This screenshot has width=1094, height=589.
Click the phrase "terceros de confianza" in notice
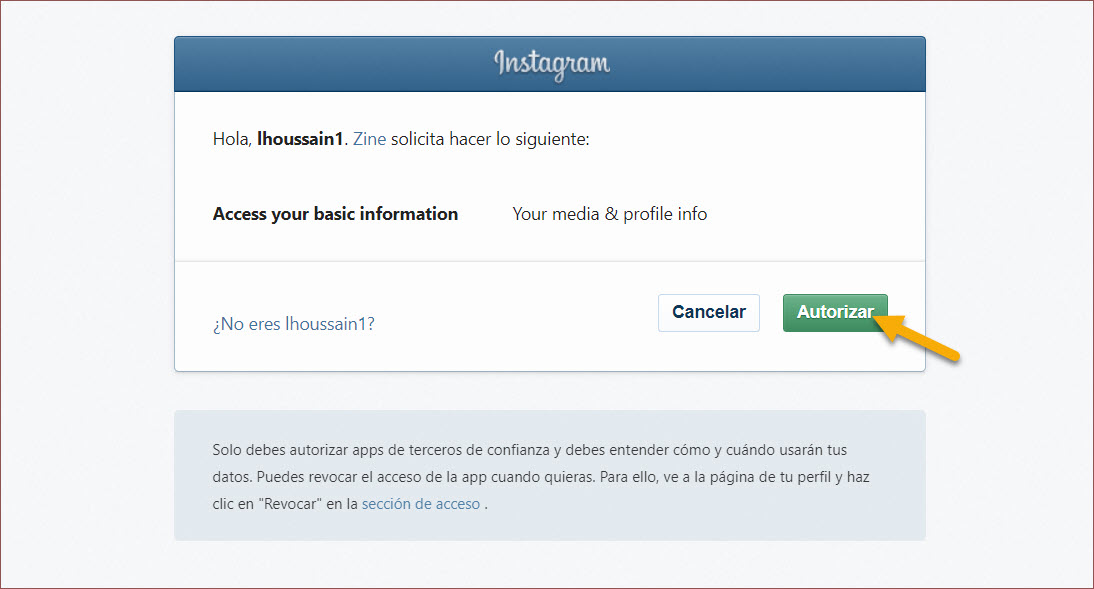(490, 450)
